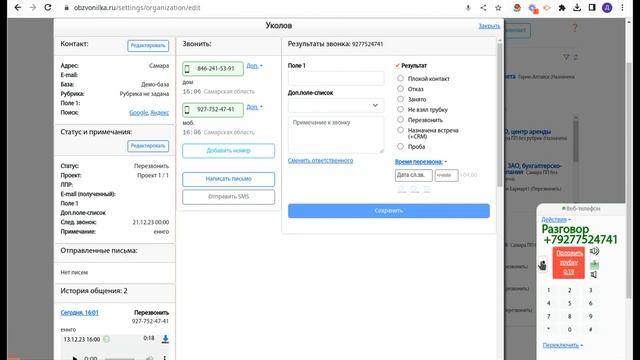The height and width of the screenshot is (360, 640).
Task: Click the green circle icon next to 13.12.23 16:00
Action: click(107, 339)
